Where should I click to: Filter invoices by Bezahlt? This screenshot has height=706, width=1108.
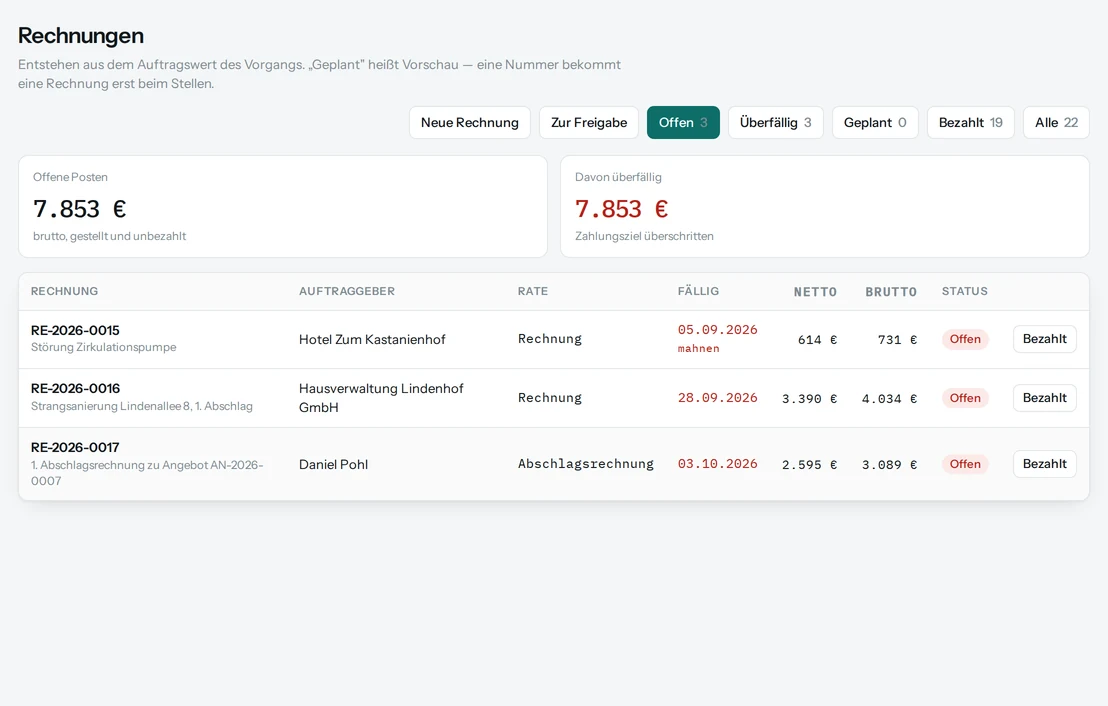click(970, 122)
